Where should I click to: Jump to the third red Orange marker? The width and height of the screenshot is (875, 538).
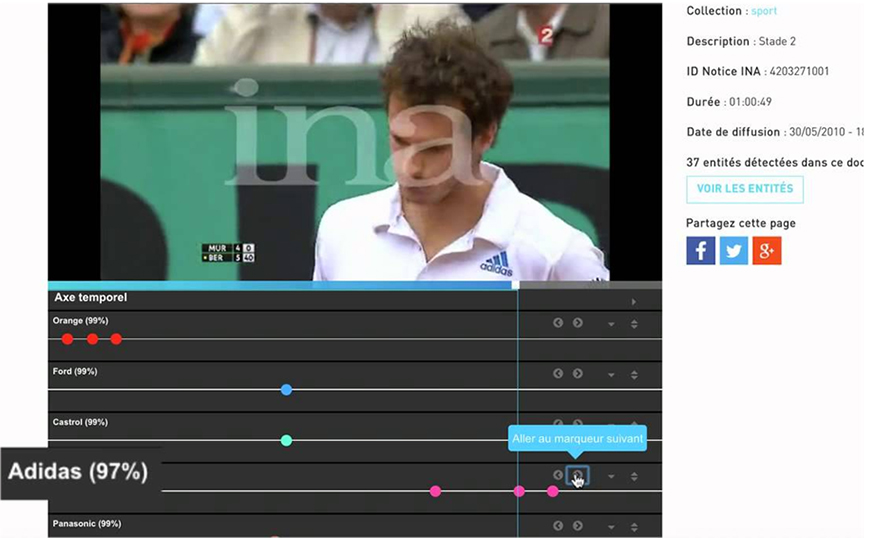click(116, 339)
